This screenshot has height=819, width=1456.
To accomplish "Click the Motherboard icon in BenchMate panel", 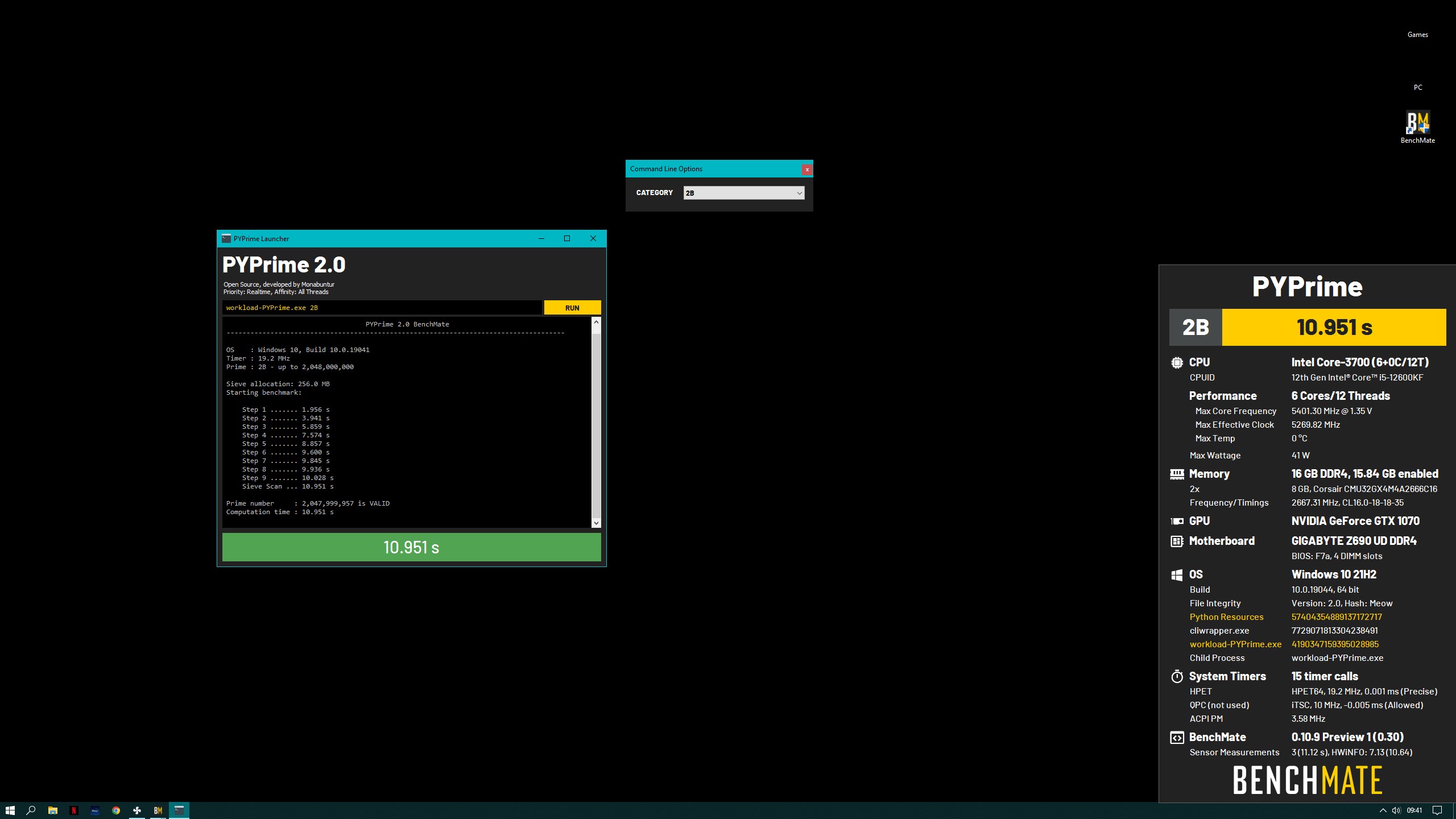I will point(1177,541).
